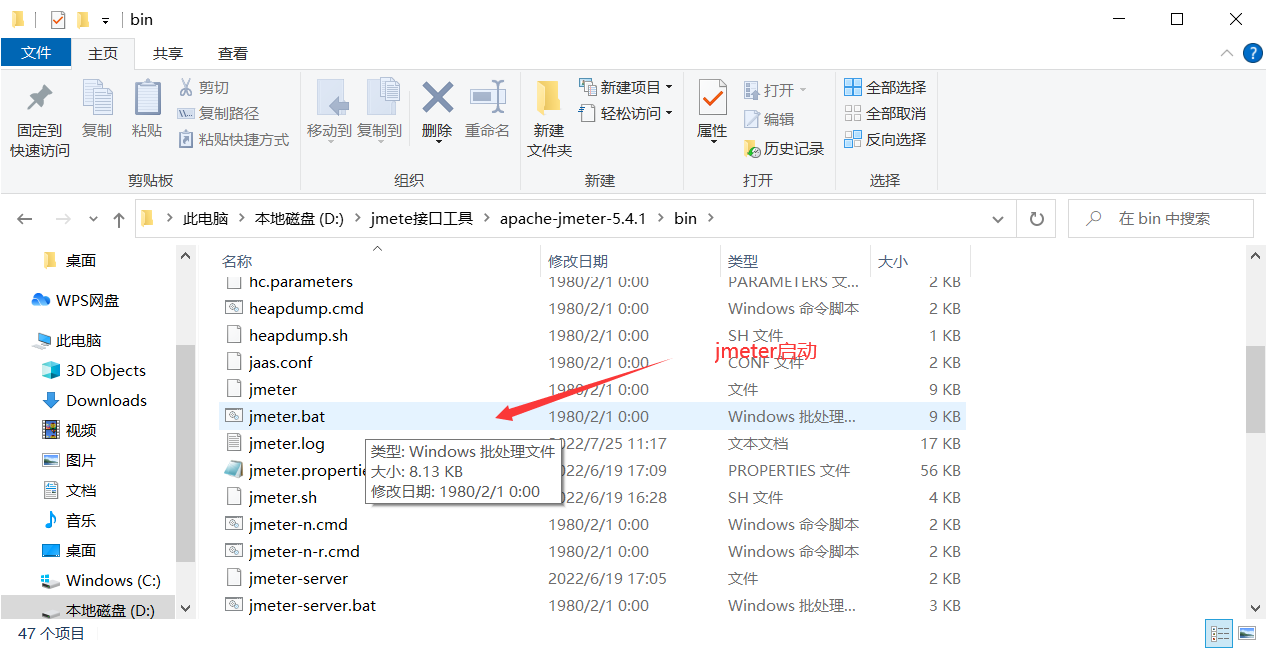Click the Refresh button beside address bar
Image resolution: width=1267 pixels, height=649 pixels.
click(1037, 219)
